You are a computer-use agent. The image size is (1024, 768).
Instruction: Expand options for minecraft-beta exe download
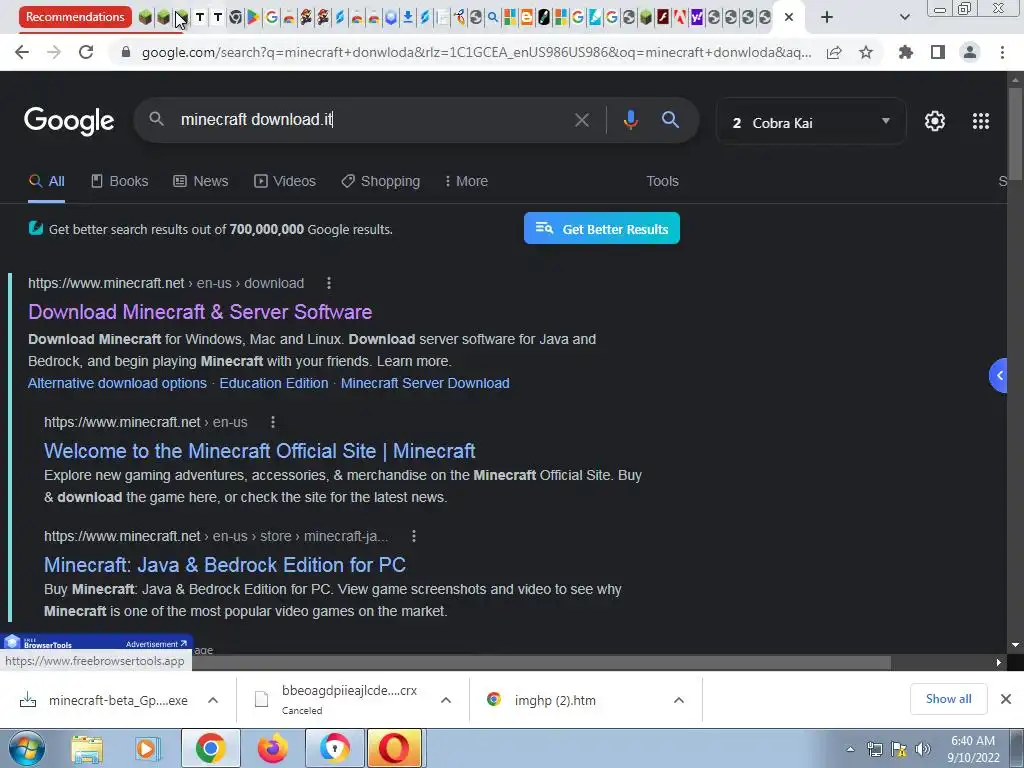(x=213, y=700)
